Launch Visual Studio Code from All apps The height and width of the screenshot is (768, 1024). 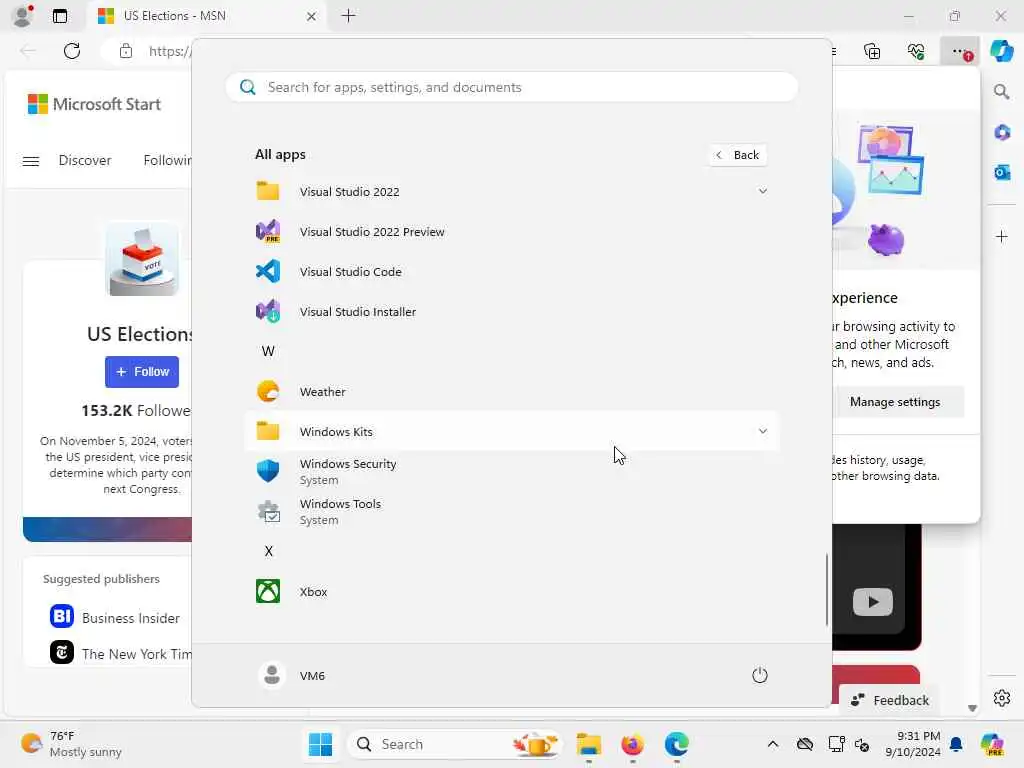(513, 272)
